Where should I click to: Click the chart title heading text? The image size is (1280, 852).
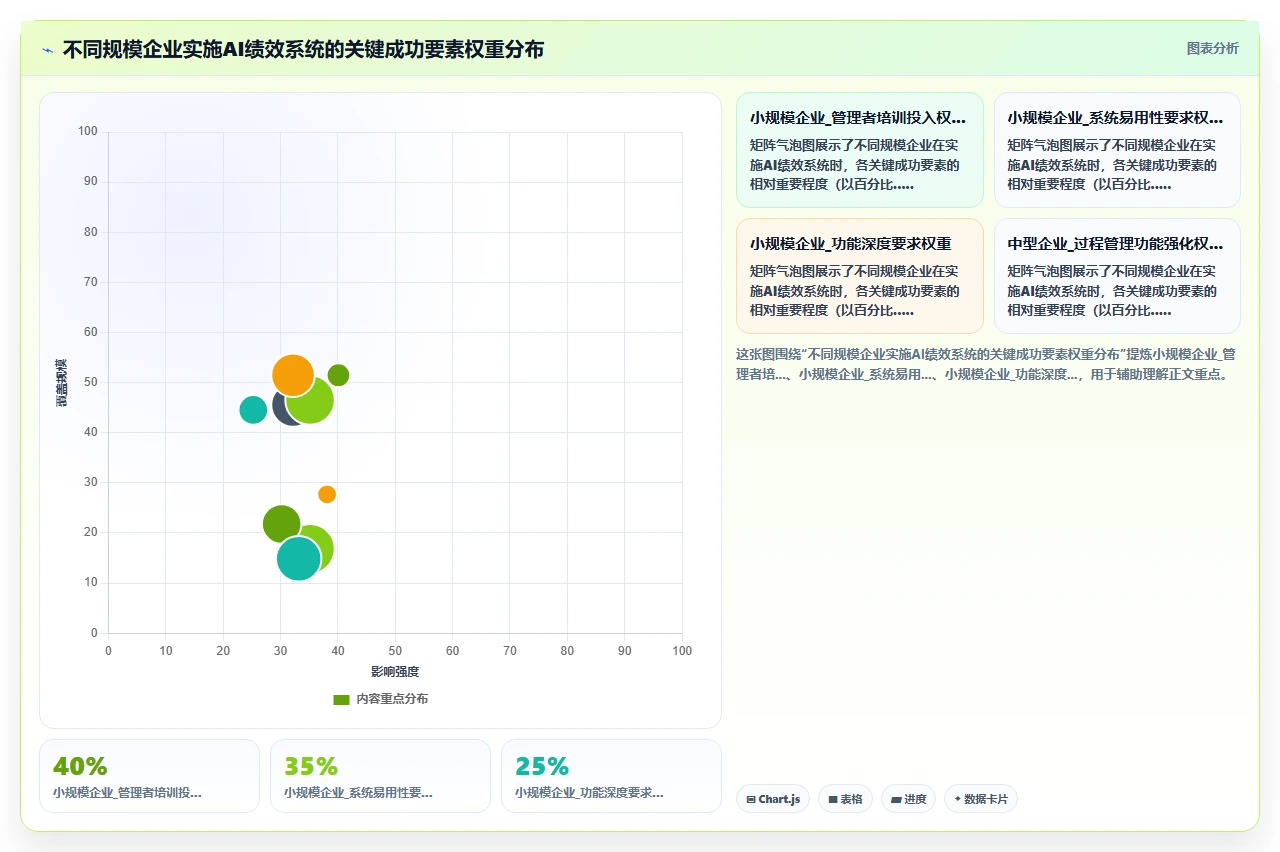click(x=303, y=49)
